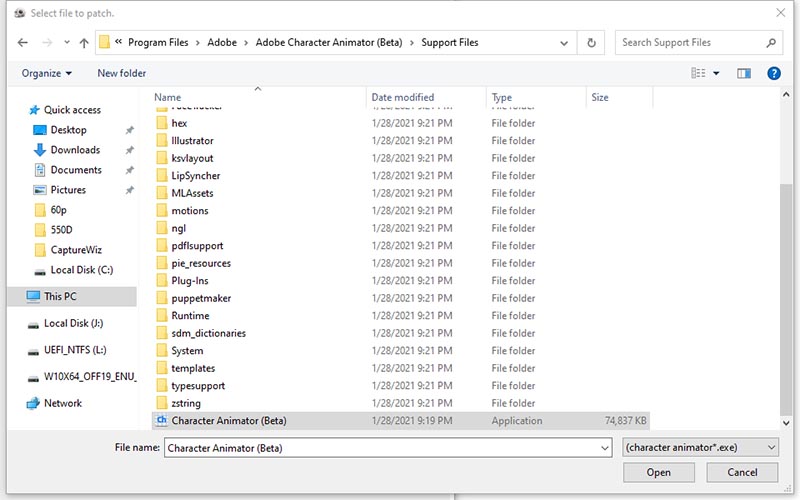Change view layout icon

pyautogui.click(x=698, y=73)
